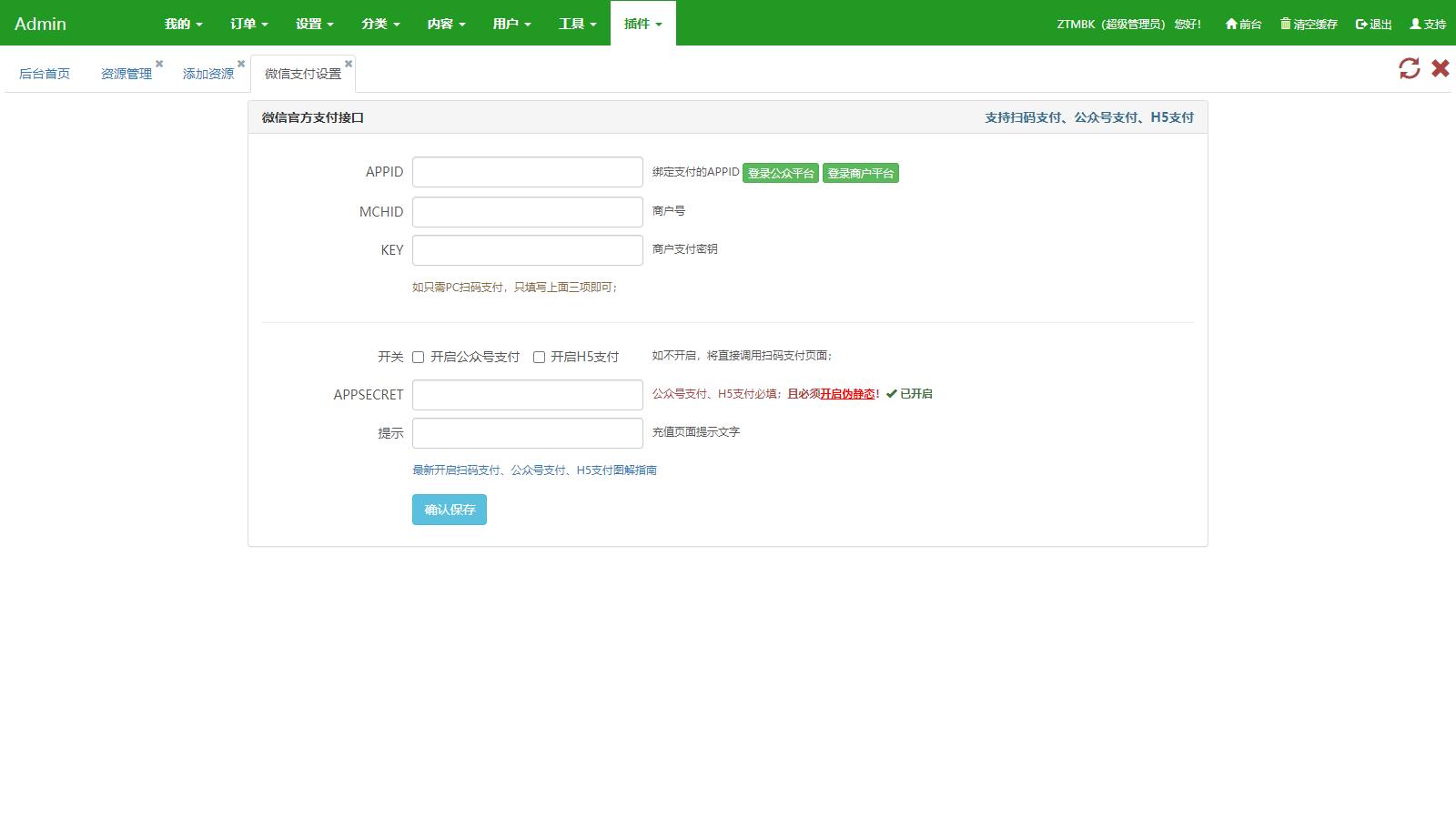Click the red X close icon top right
This screenshot has height=819, width=1456.
click(x=1441, y=68)
